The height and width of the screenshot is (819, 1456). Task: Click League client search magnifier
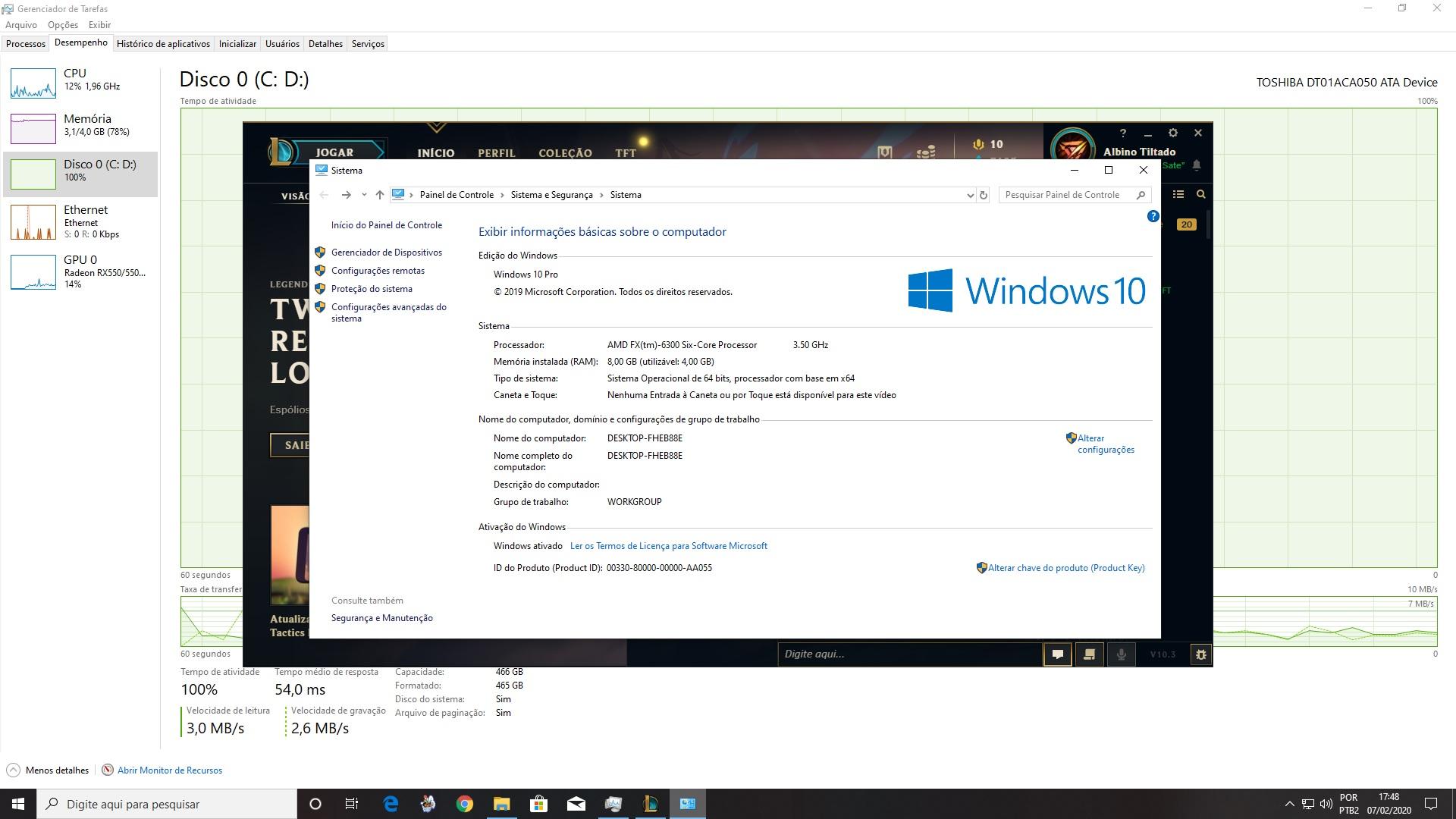point(1200,194)
